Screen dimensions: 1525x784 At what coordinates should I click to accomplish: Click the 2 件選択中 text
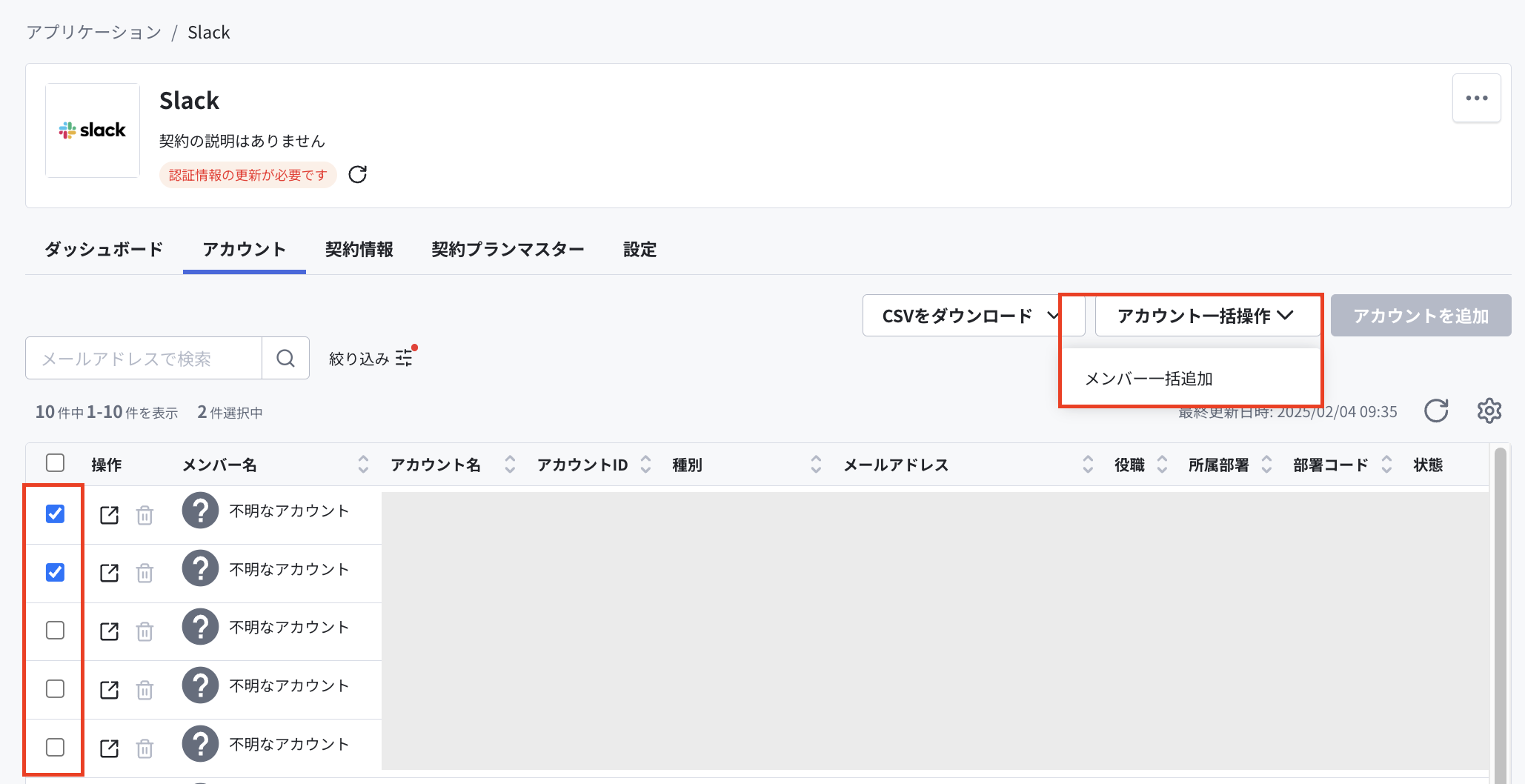coord(230,412)
